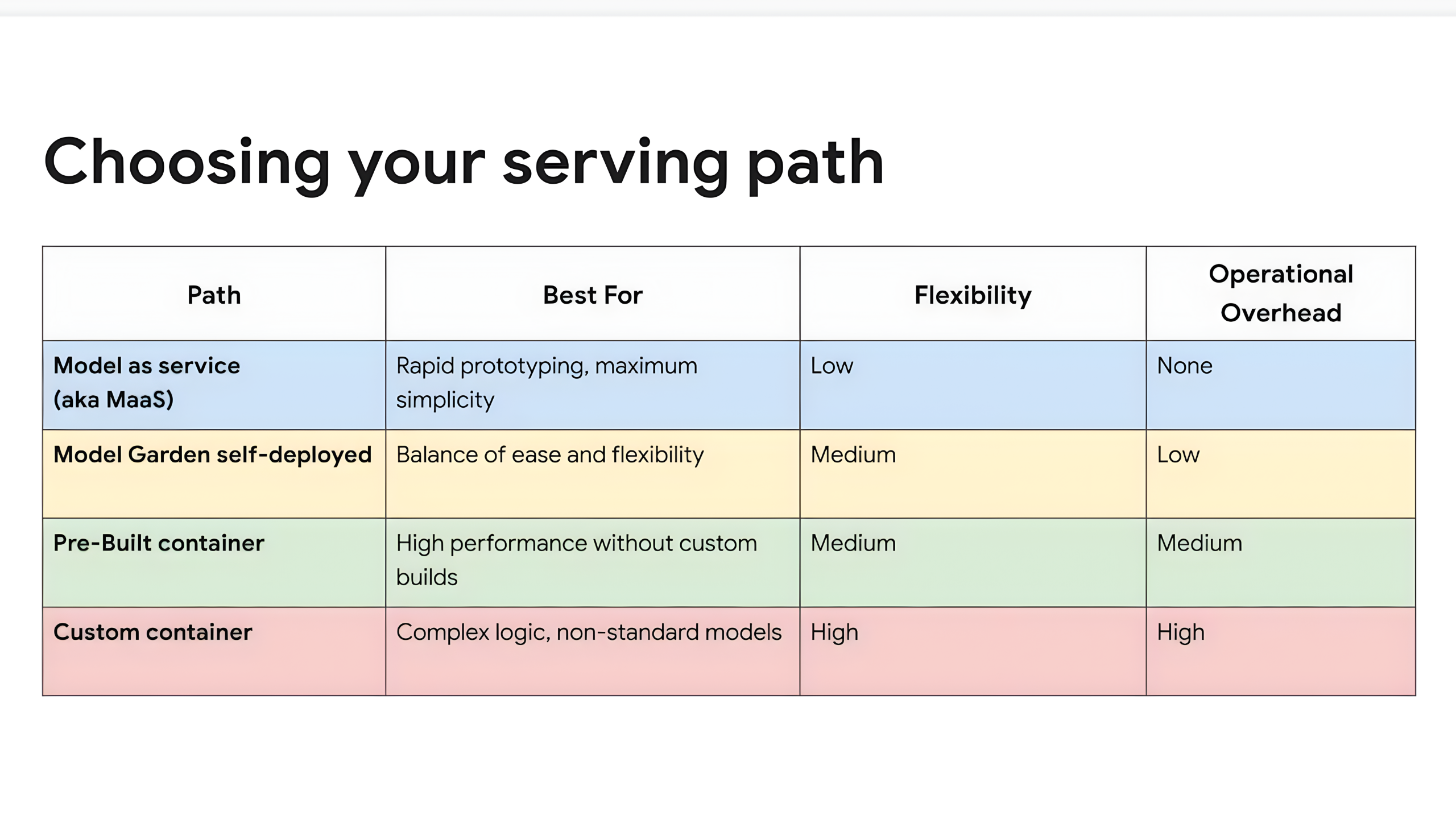Click the 'Complex logic, non-standard models' cell
The image size is (1456, 819).
(589, 632)
